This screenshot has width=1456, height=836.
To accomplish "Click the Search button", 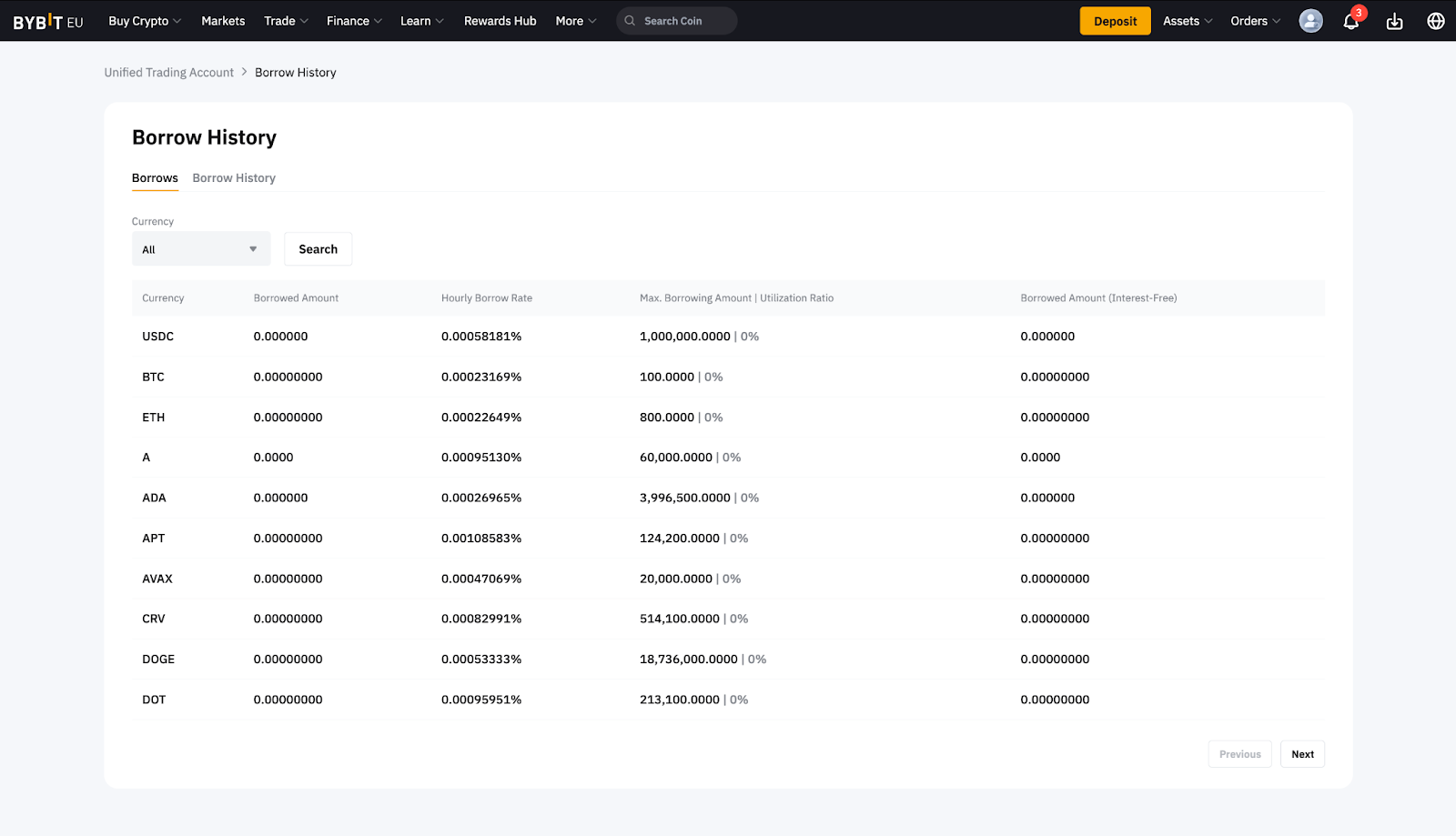I will [318, 249].
